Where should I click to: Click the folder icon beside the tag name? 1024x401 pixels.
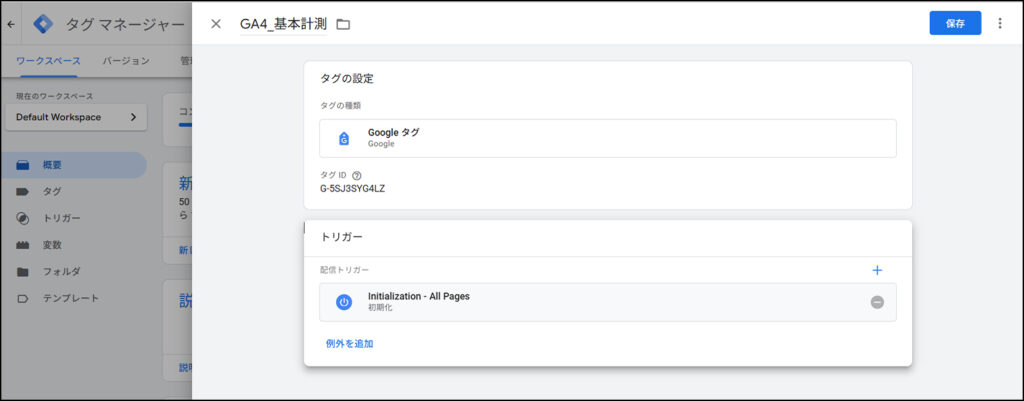pos(343,25)
